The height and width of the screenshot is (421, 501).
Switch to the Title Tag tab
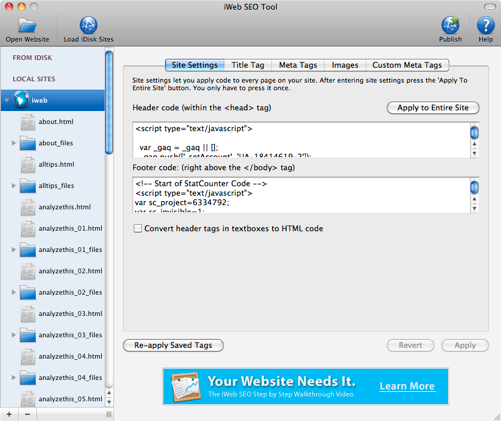(x=248, y=65)
